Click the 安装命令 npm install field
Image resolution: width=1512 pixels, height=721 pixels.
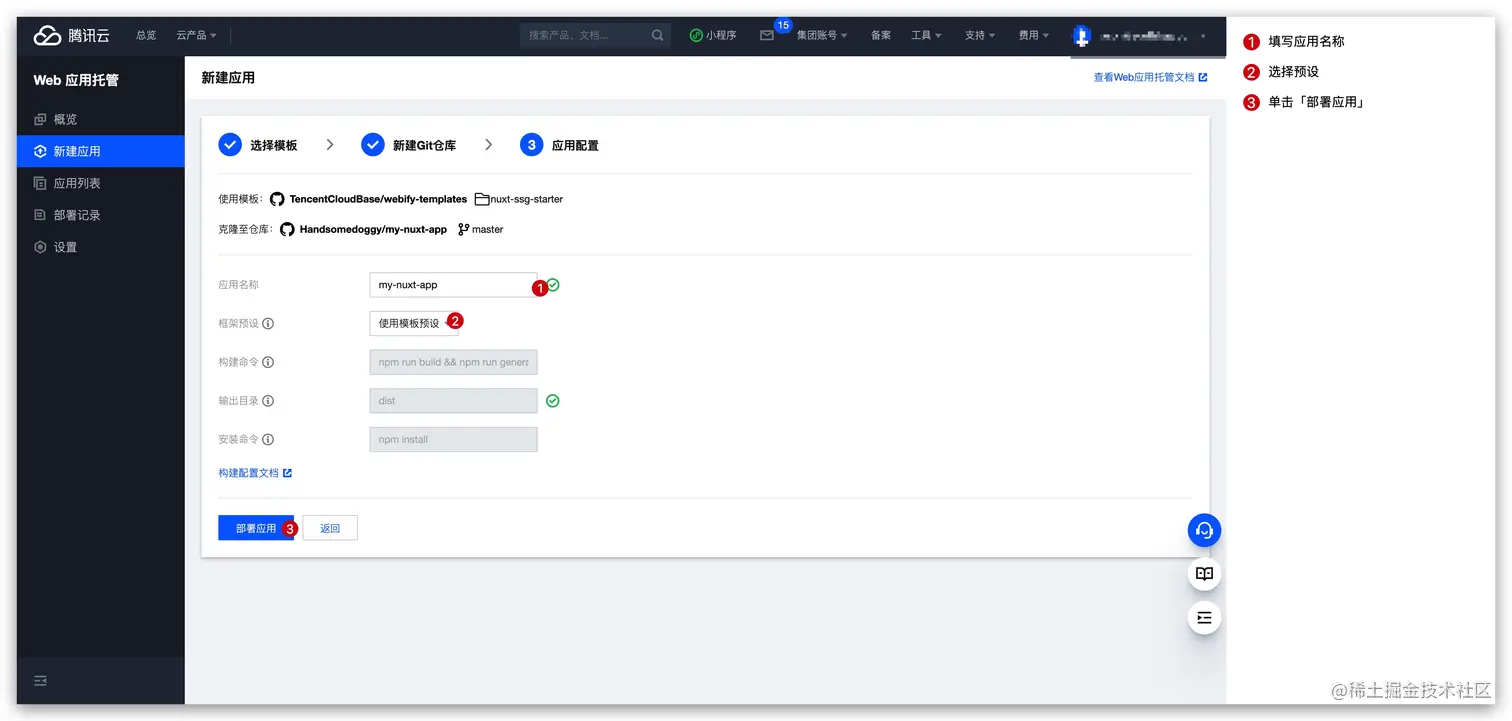(x=453, y=440)
